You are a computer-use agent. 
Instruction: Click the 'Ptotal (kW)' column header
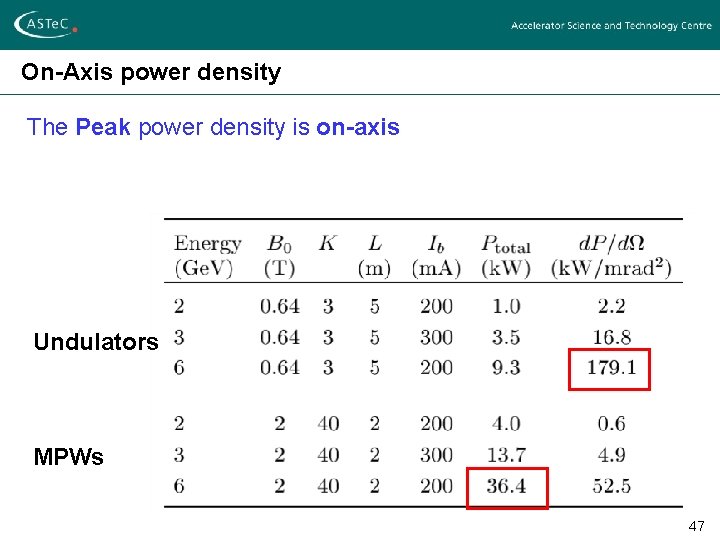point(506,256)
